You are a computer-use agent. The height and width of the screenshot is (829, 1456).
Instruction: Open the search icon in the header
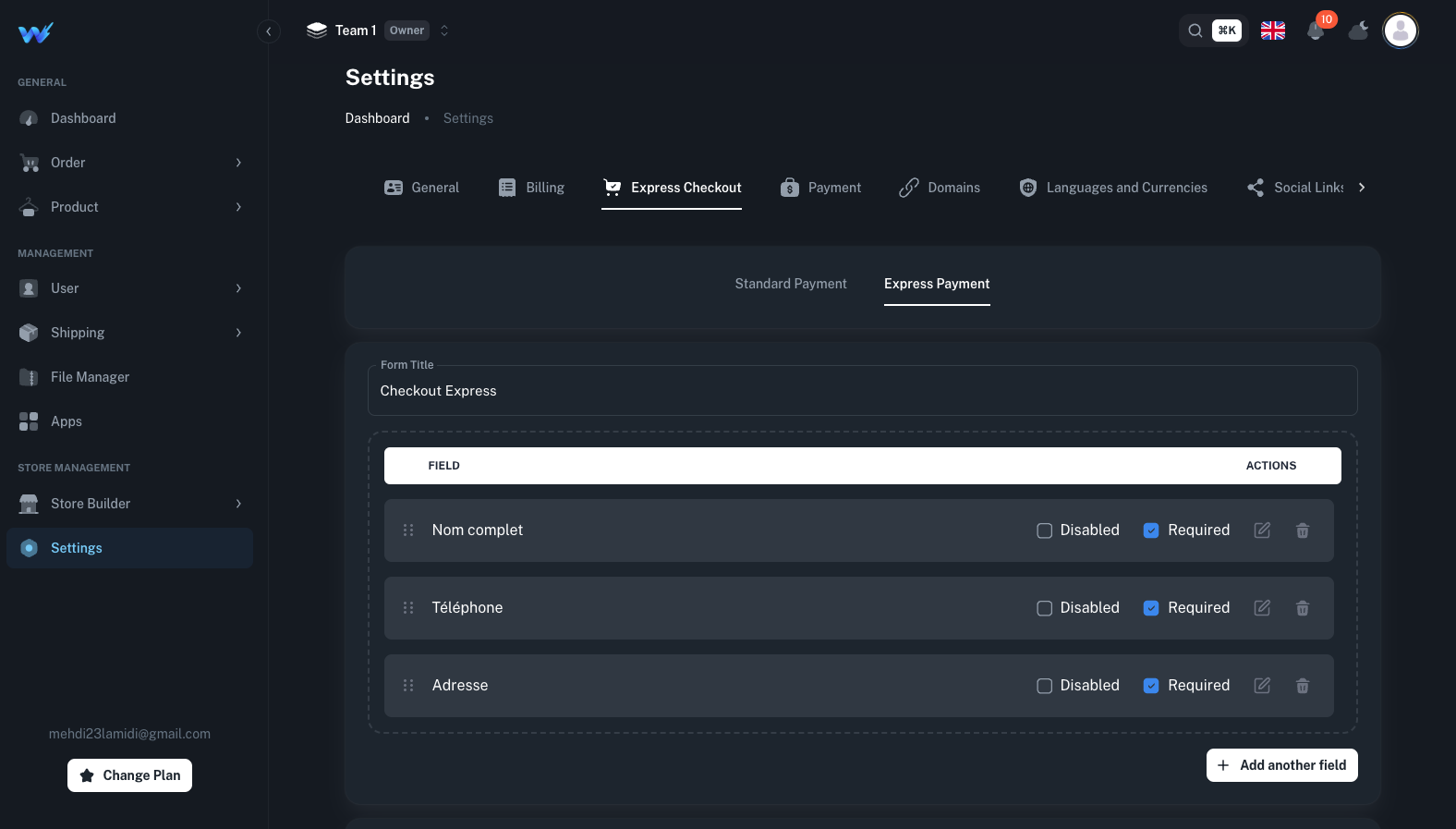click(x=1195, y=30)
